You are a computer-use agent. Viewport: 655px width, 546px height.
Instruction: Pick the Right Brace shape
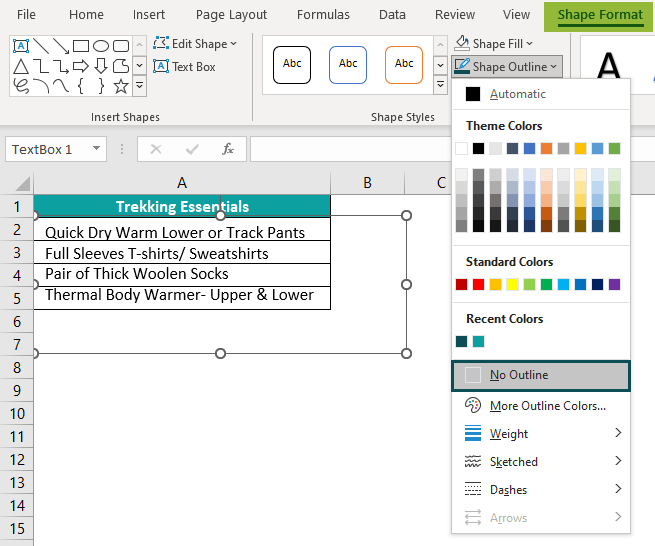tap(101, 86)
